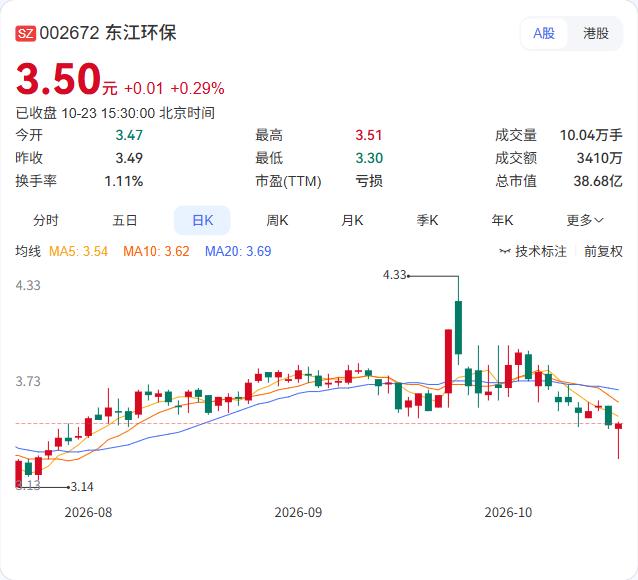Screen dimensions: 638x580
Task: Click the 成交额 value 3410万
Action: 599,158
